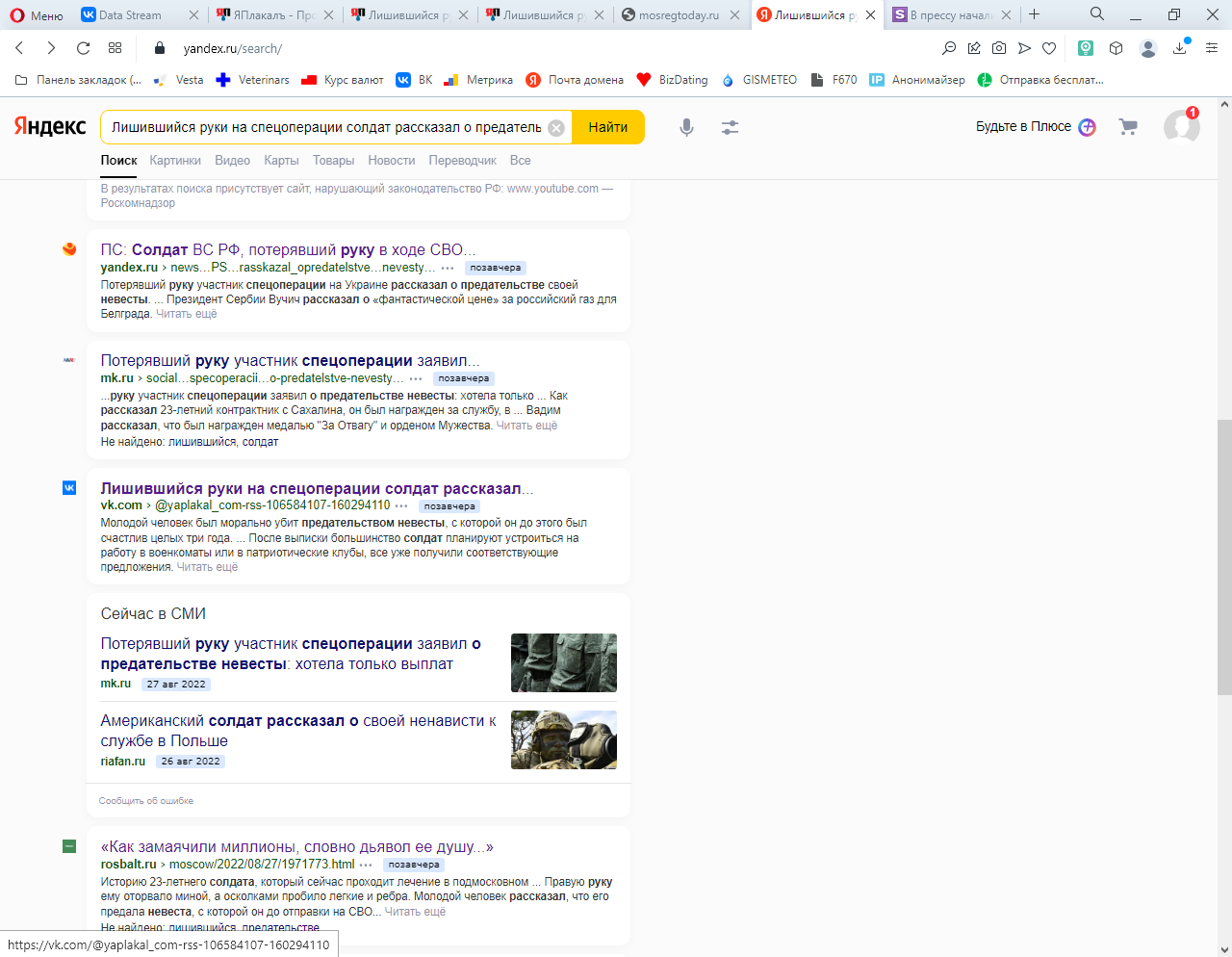Select the Новости search category
The width and height of the screenshot is (1232, 957).
click(x=392, y=161)
